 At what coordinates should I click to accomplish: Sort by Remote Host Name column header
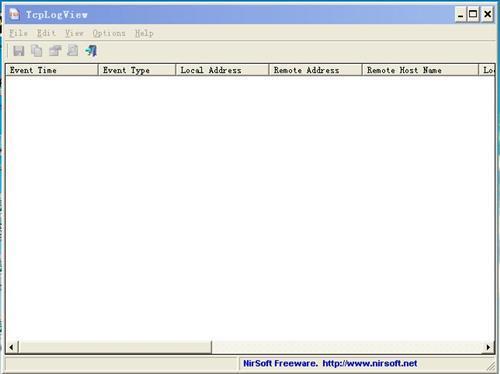coord(420,70)
